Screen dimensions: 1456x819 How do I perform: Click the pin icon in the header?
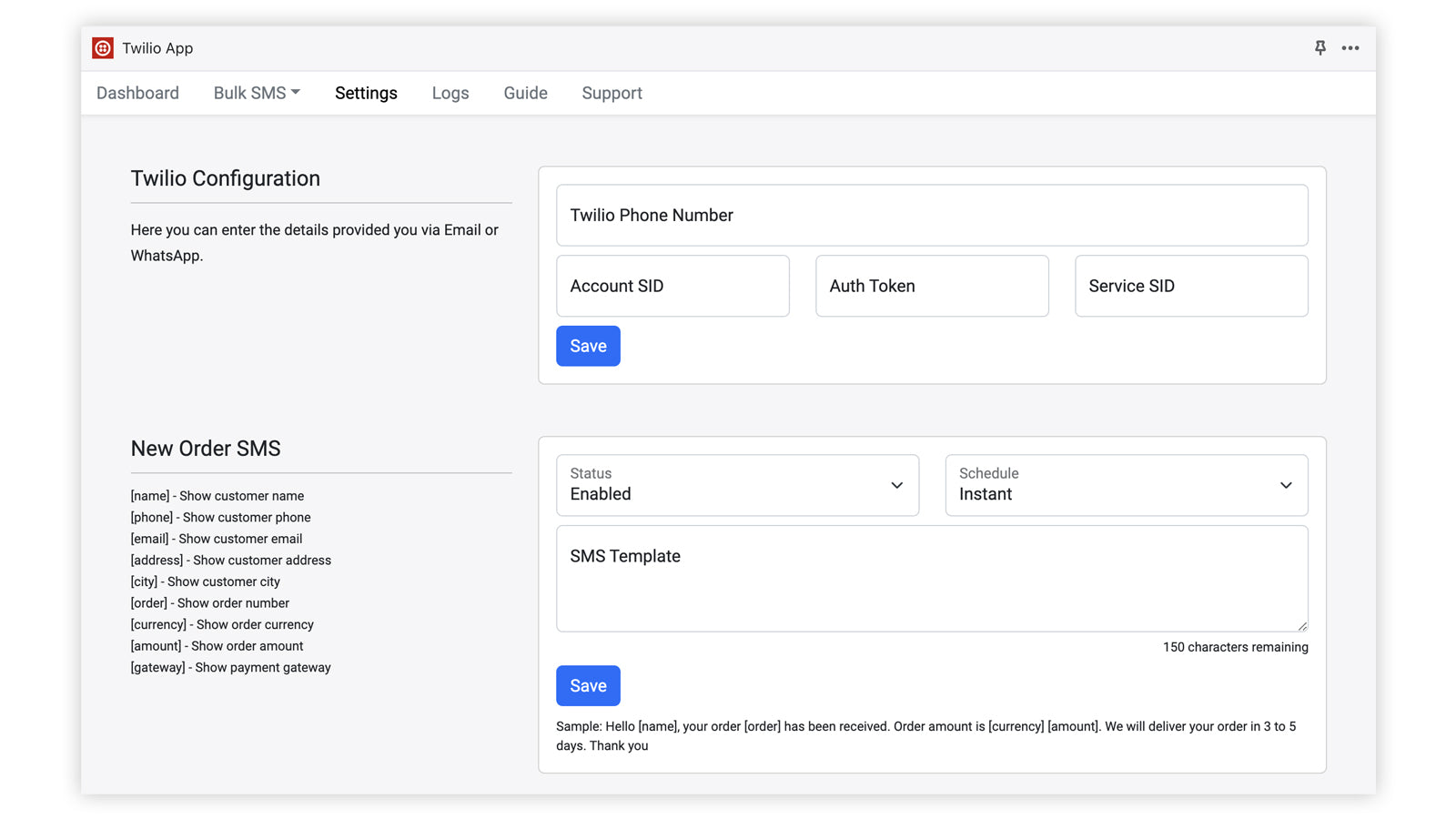tap(1319, 48)
